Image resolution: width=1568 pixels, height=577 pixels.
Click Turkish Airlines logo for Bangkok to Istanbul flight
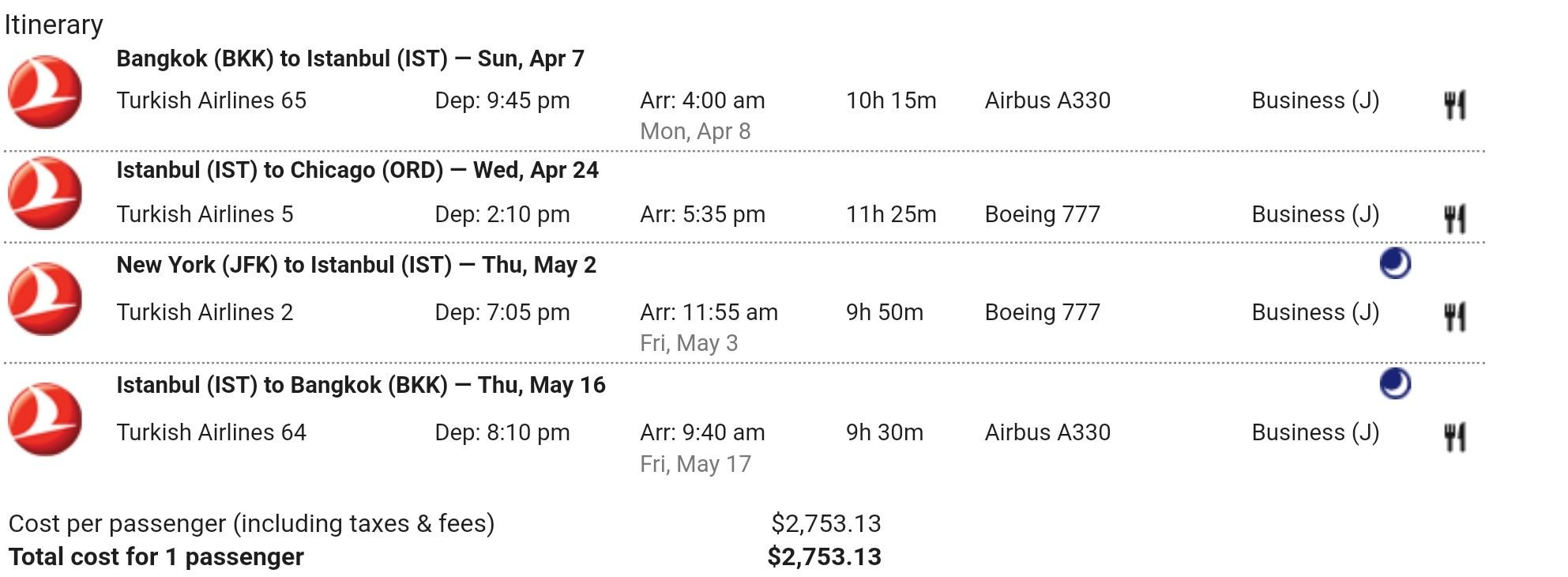click(x=45, y=92)
